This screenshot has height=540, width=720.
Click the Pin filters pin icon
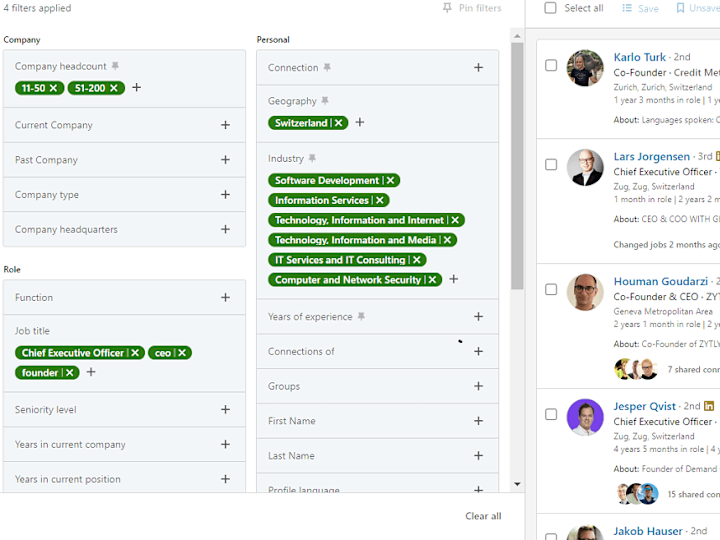tap(447, 8)
